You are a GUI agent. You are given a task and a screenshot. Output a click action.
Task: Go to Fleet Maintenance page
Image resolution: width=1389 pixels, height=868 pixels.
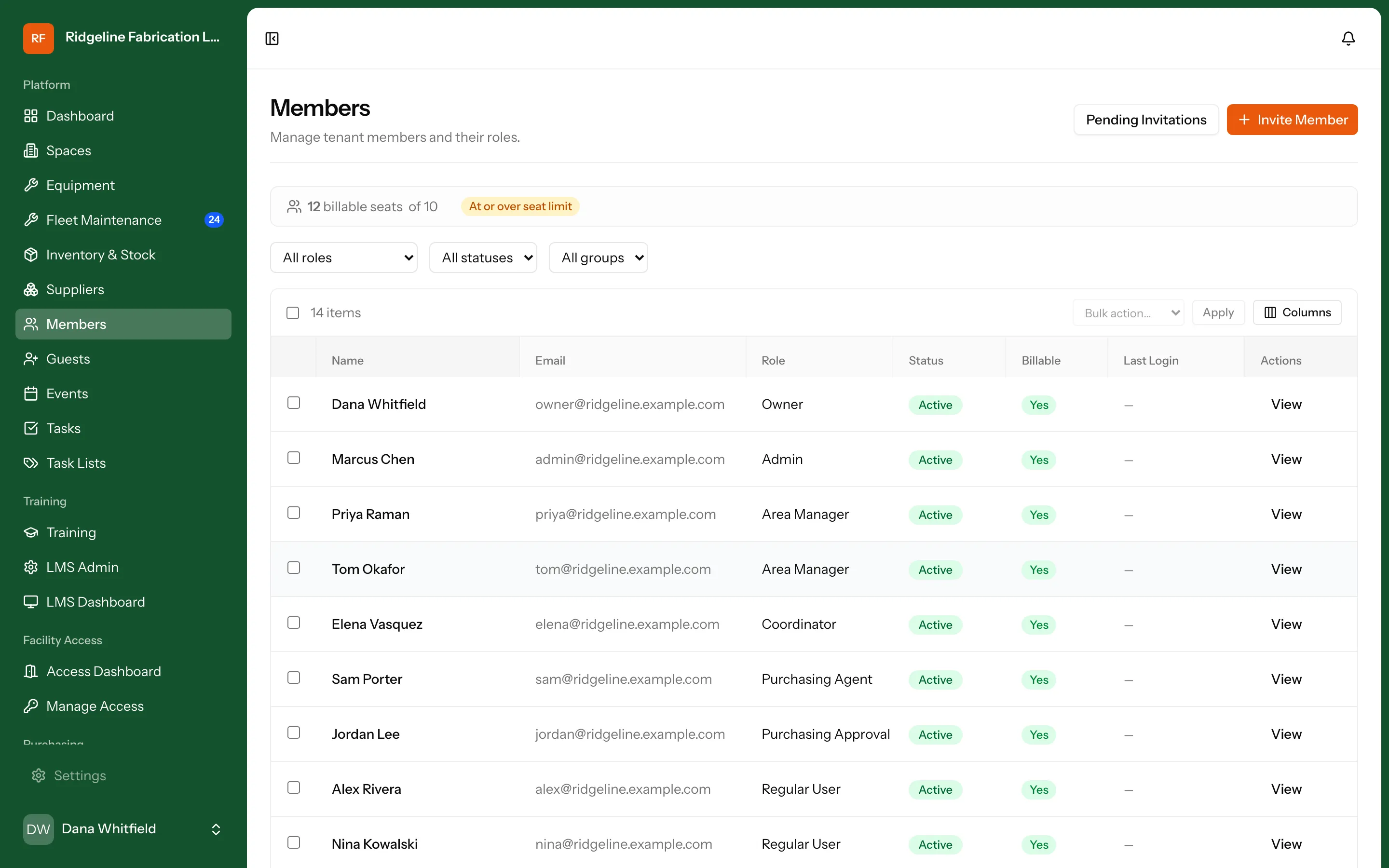[123, 220]
